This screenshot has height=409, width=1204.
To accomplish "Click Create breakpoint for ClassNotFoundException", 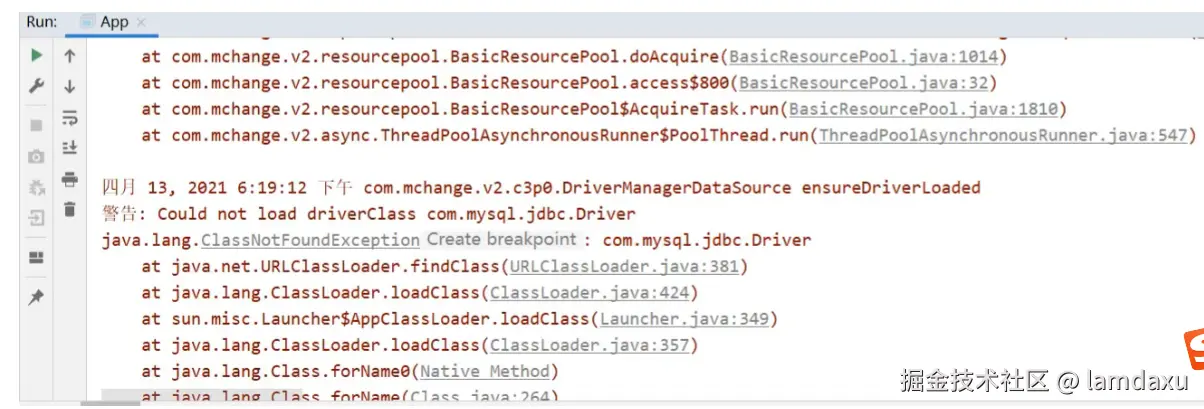I will pyautogui.click(x=501, y=240).
